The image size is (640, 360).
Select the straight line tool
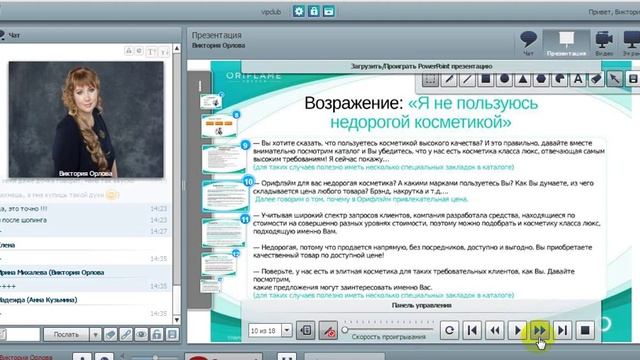tap(467, 79)
